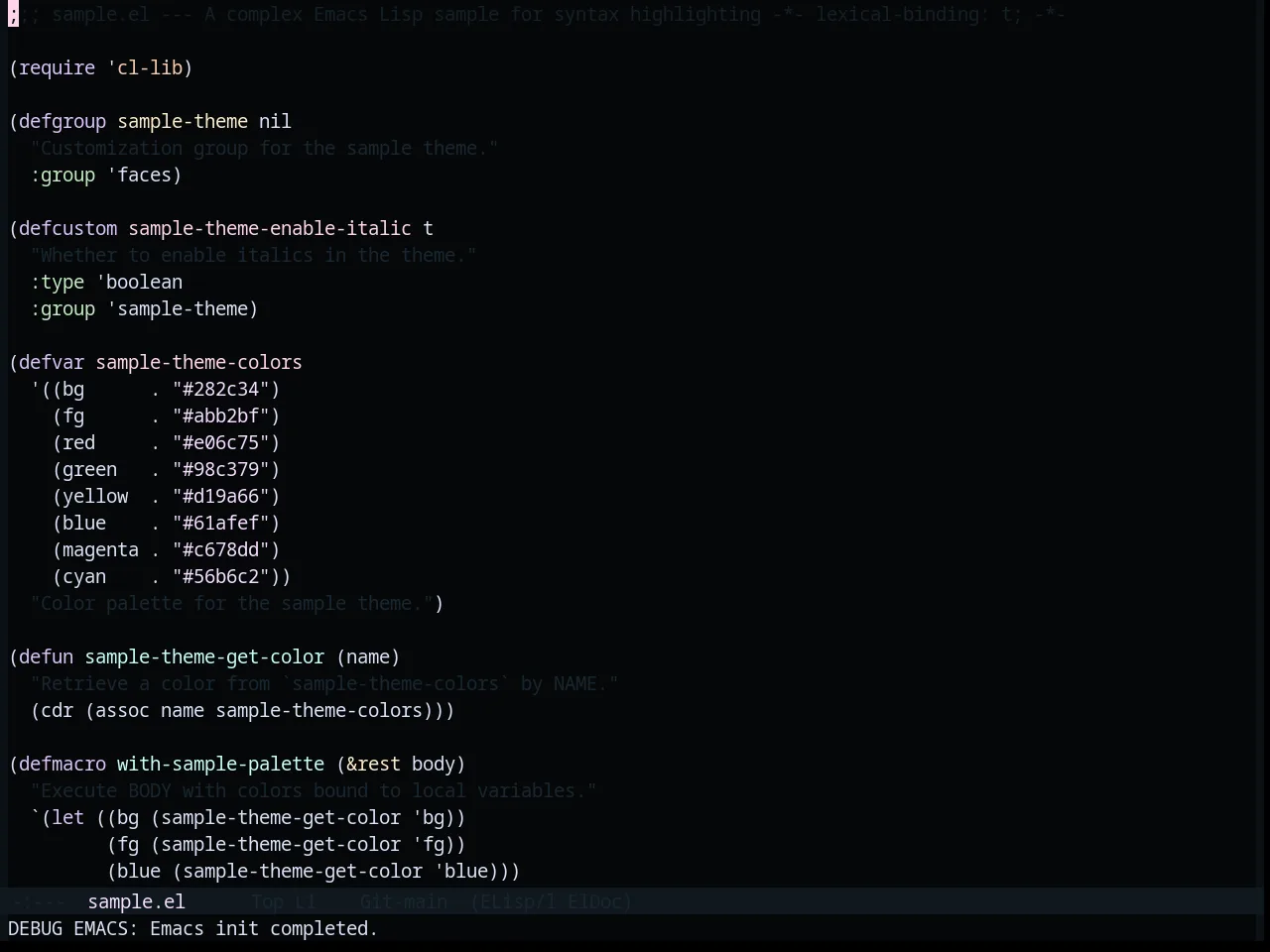
Task: Click the echo area message 'Emacs init completed.'
Action: pos(264,928)
